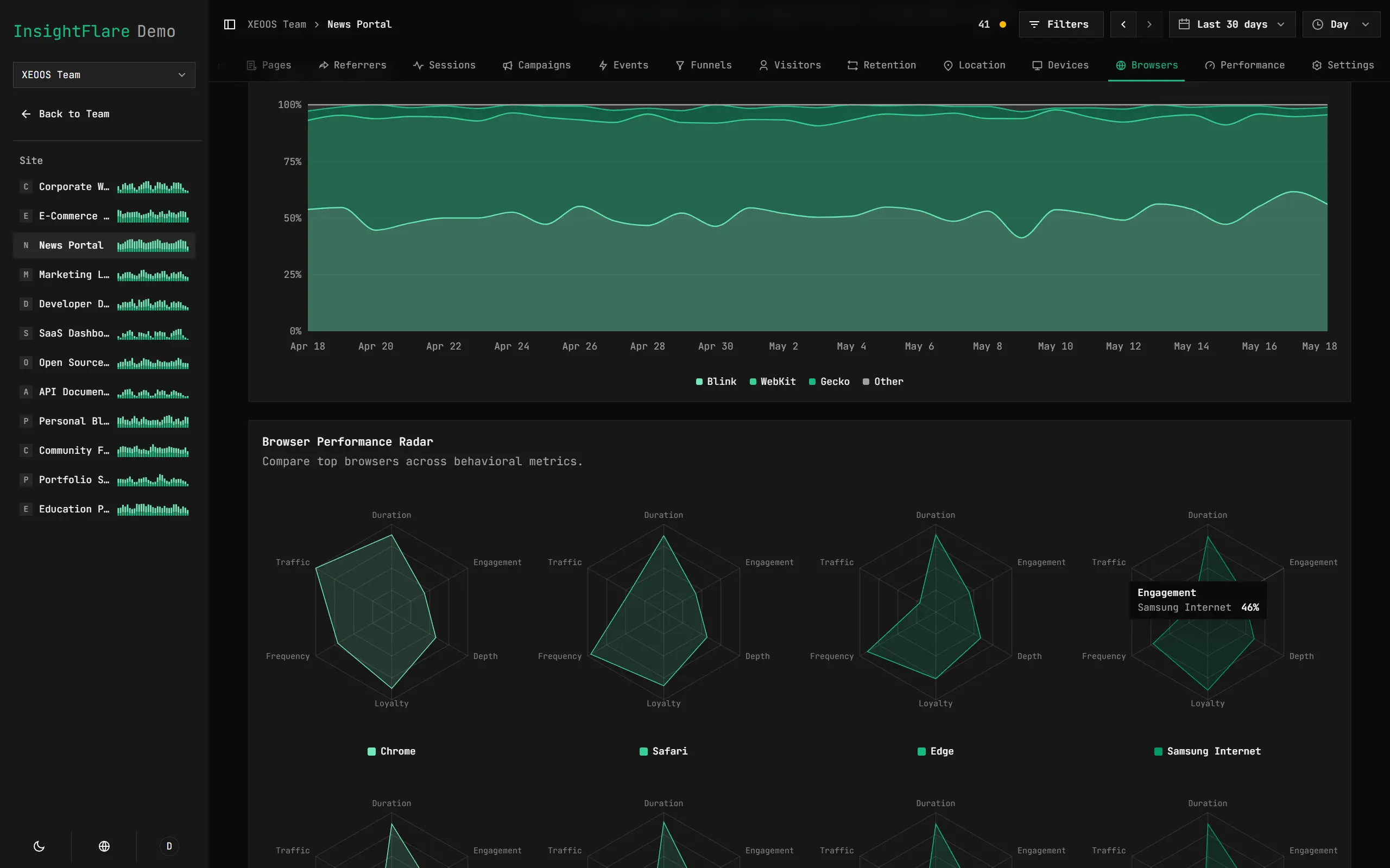Open the News Portal site
1390x868 pixels.
point(104,245)
